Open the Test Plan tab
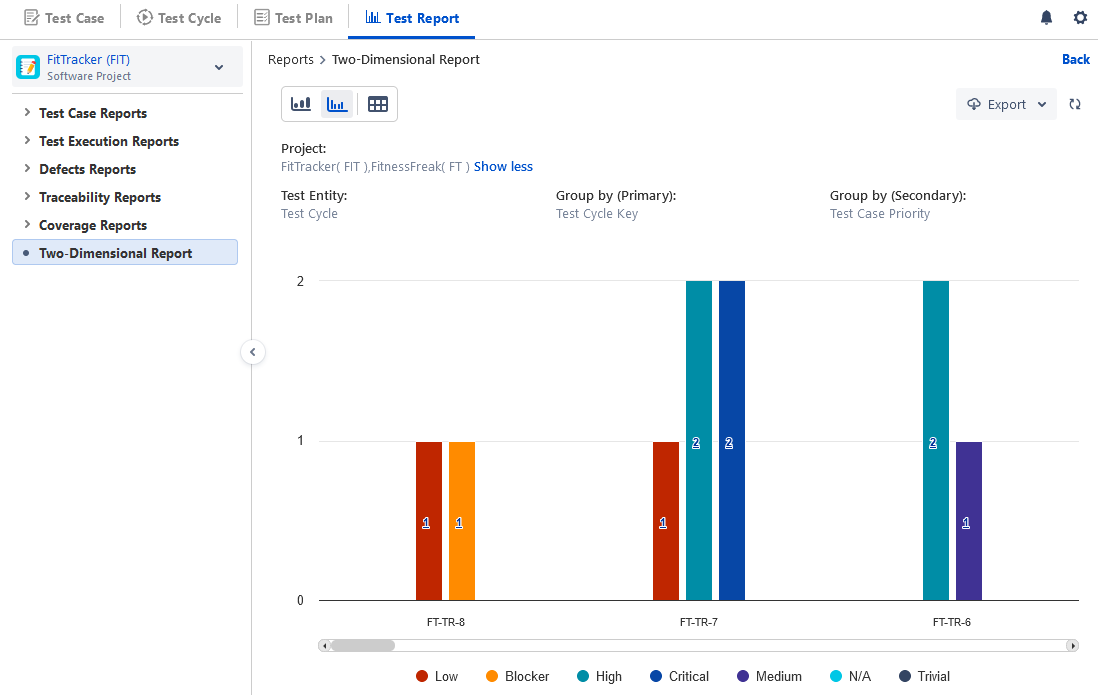Image resolution: width=1098 pixels, height=695 pixels. [x=293, y=18]
